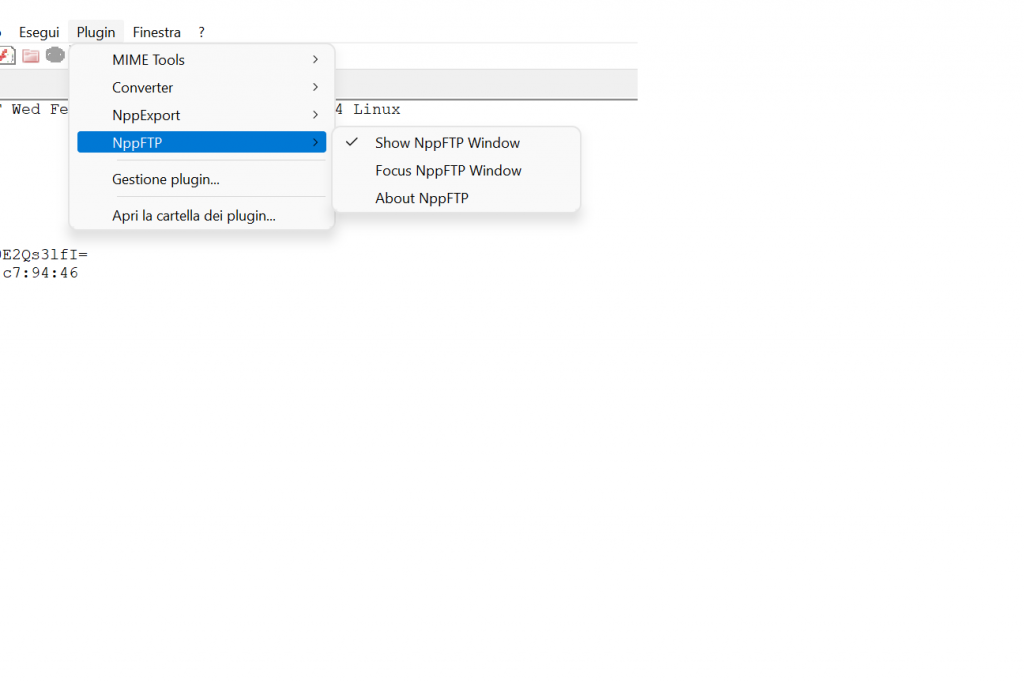Expand the MIME Tools submenu
Image resolution: width=1024 pixels, height=683 pixels.
tap(202, 59)
